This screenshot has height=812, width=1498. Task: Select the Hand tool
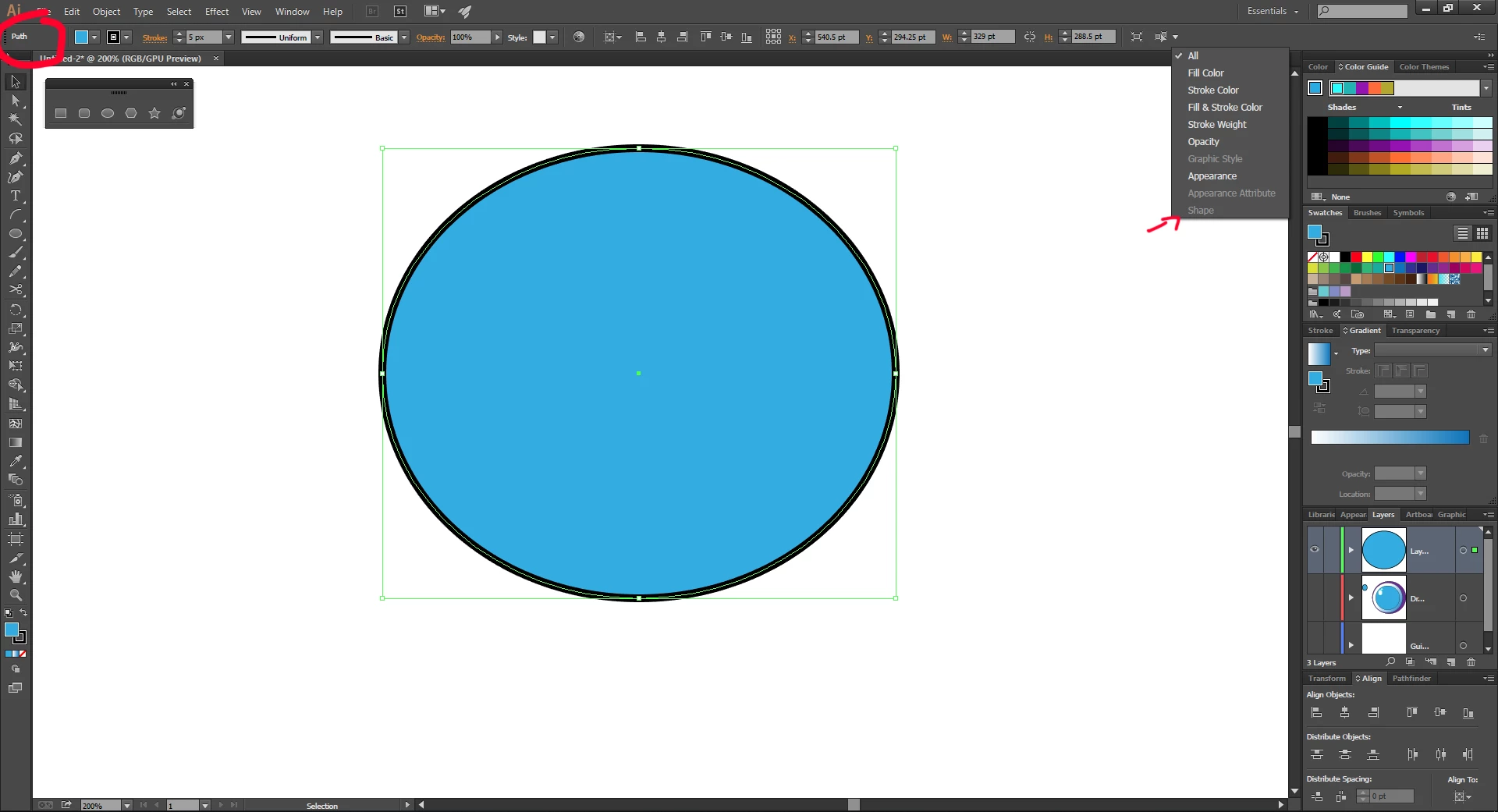[16, 576]
